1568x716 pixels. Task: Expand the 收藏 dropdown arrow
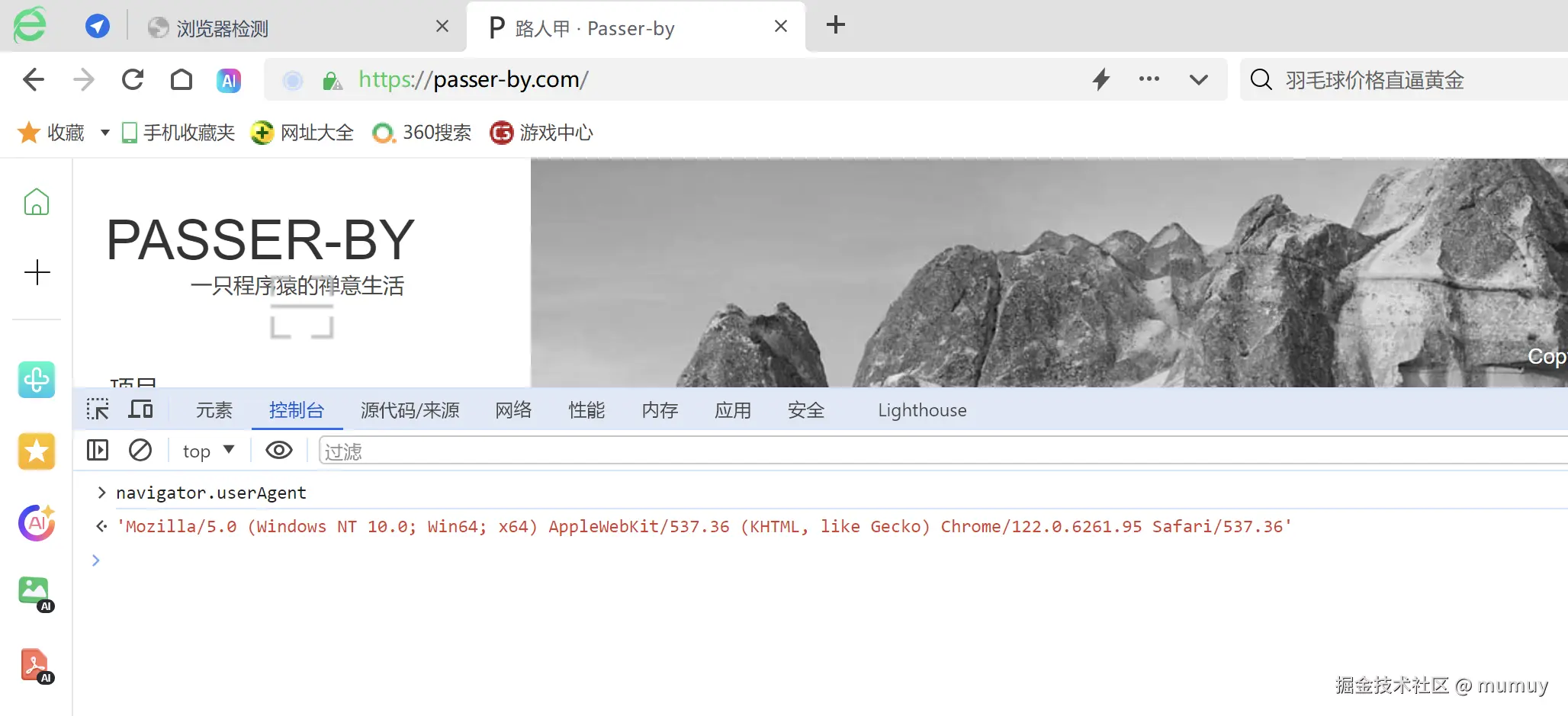pos(105,133)
